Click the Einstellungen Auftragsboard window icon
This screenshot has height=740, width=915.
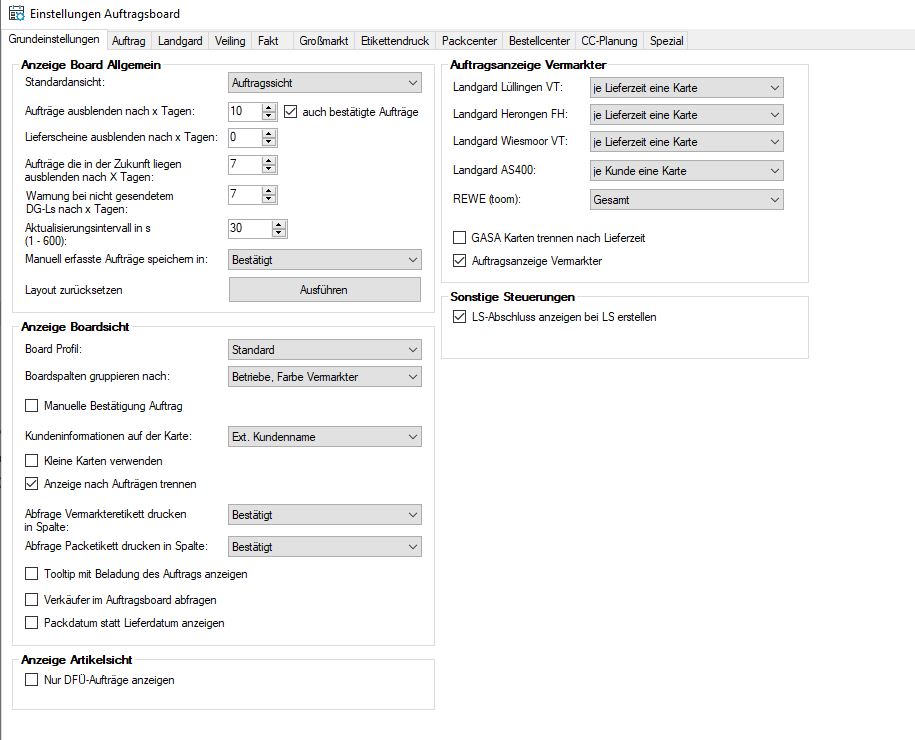[x=17, y=13]
